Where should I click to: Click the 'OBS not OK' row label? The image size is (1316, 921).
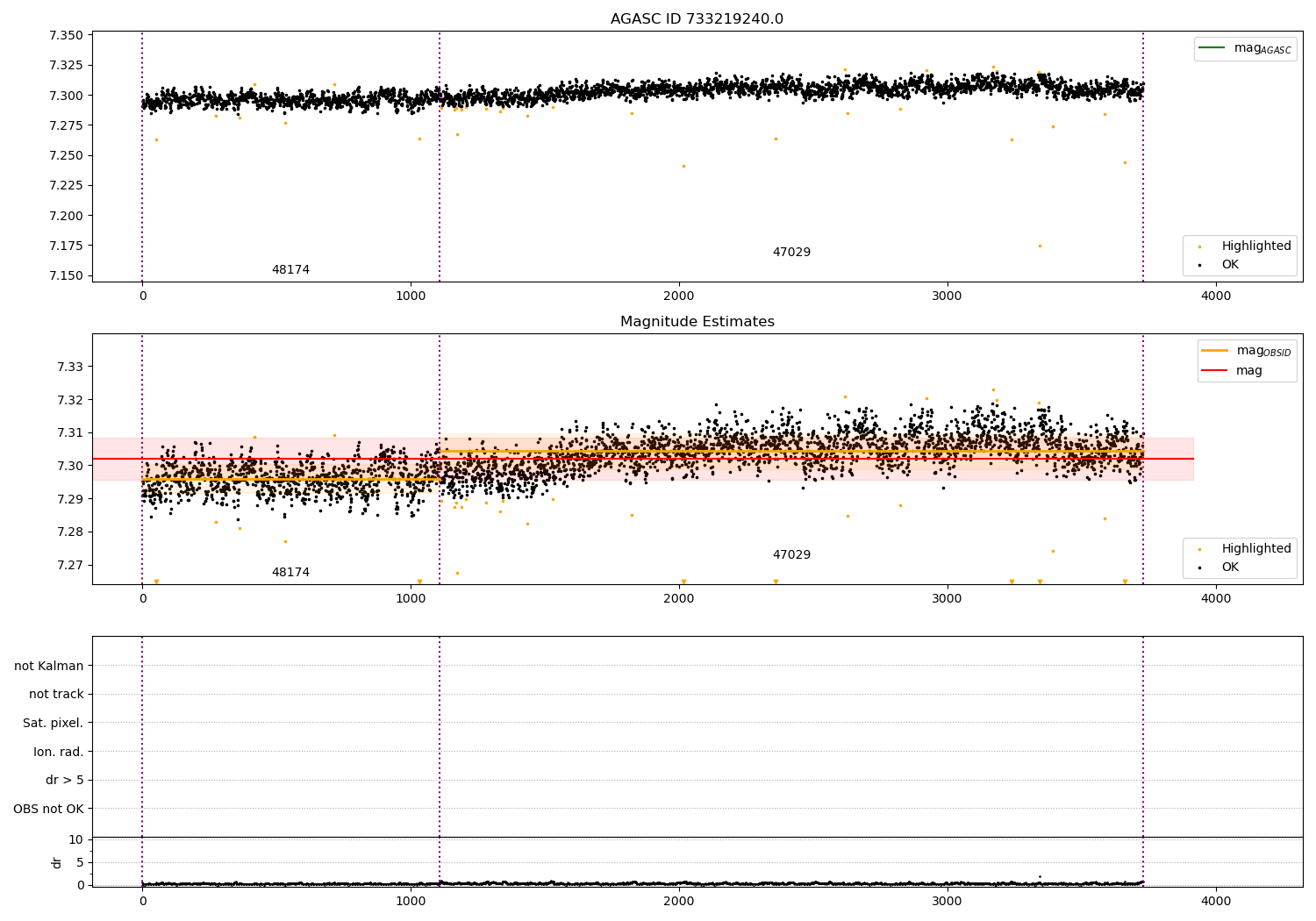point(49,809)
